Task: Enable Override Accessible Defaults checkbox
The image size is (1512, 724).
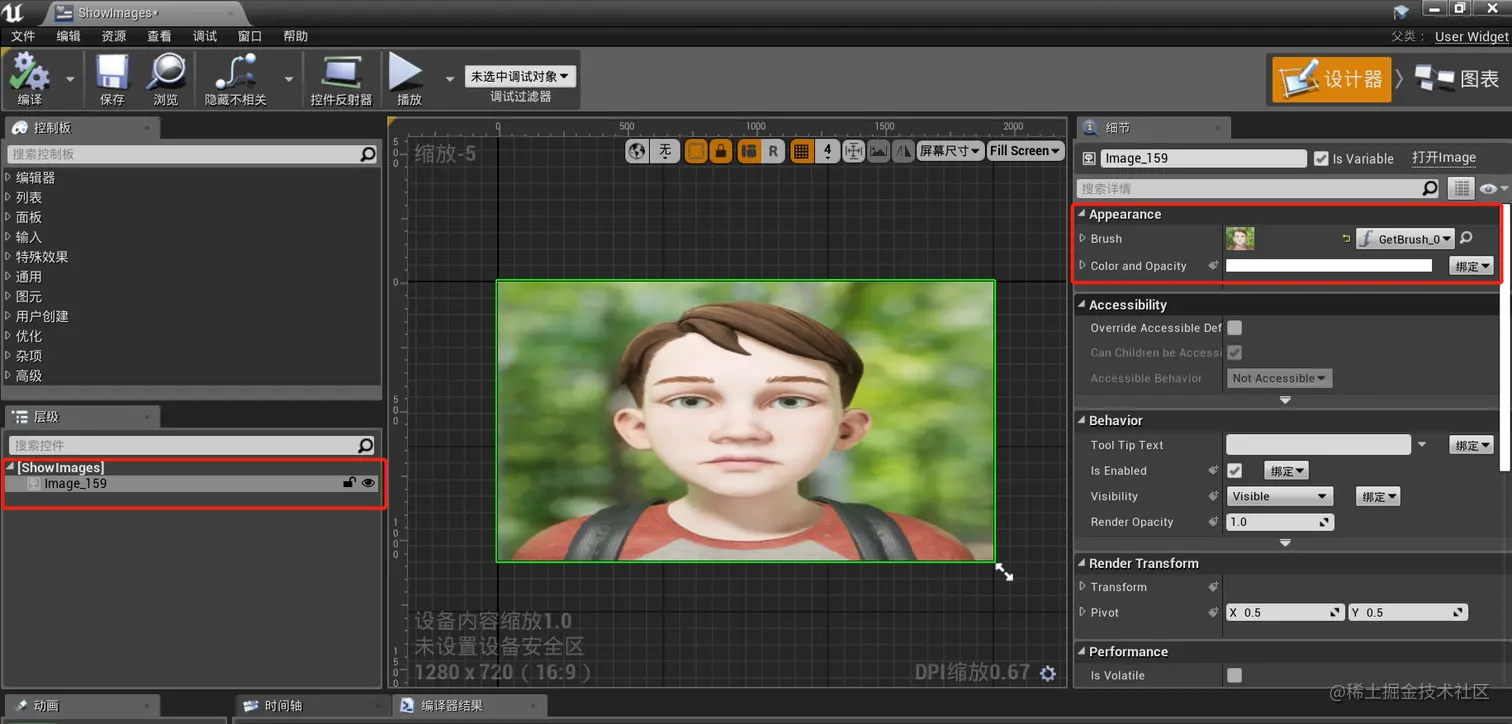Action: [1234, 327]
